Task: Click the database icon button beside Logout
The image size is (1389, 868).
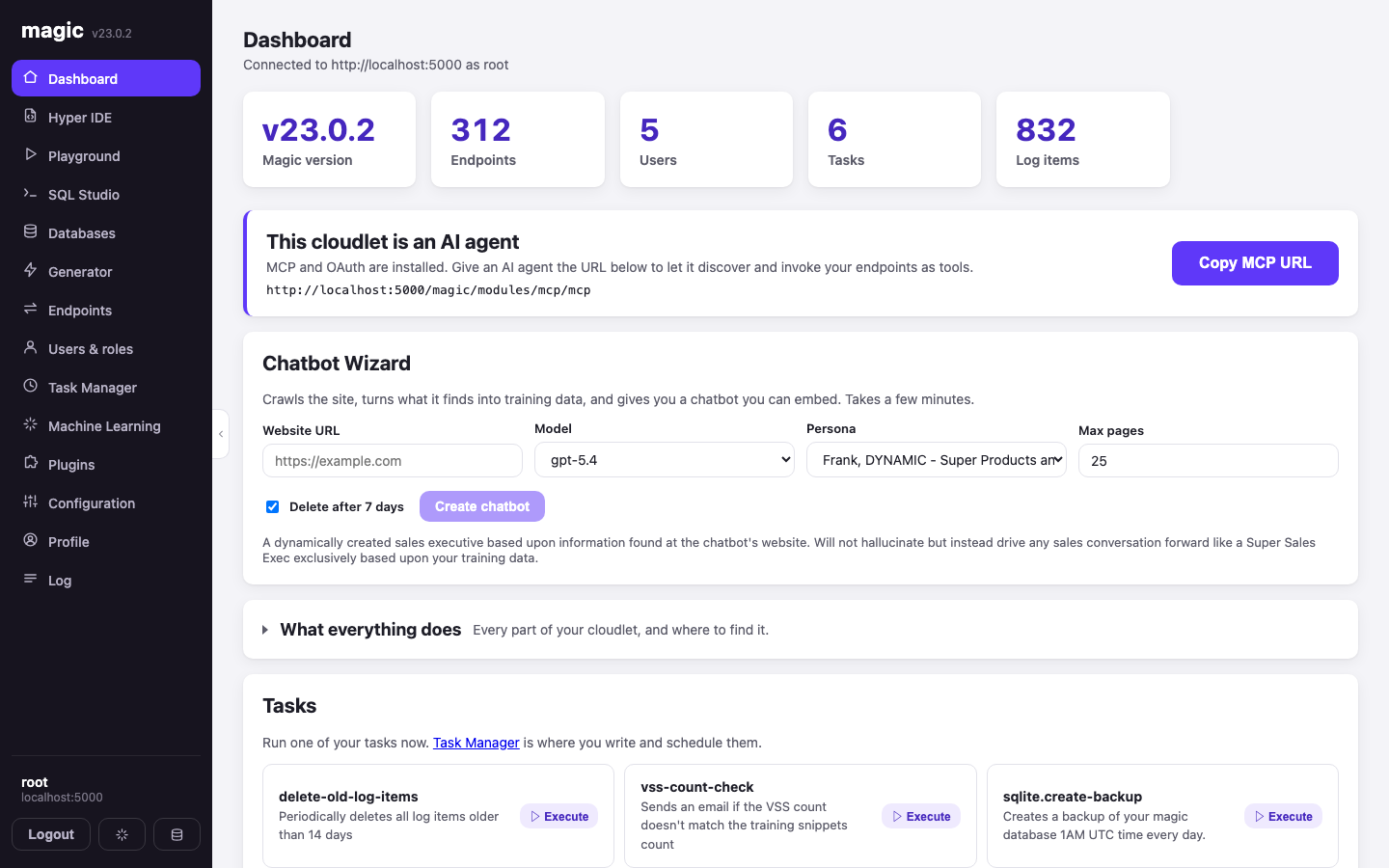Action: (x=177, y=834)
